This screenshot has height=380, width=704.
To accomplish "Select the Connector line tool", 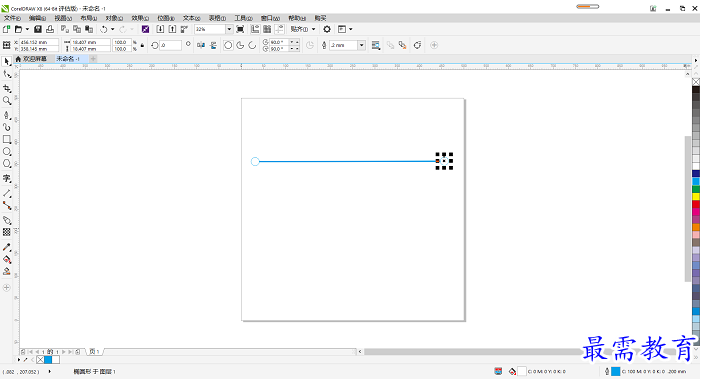I will pos(7,206).
